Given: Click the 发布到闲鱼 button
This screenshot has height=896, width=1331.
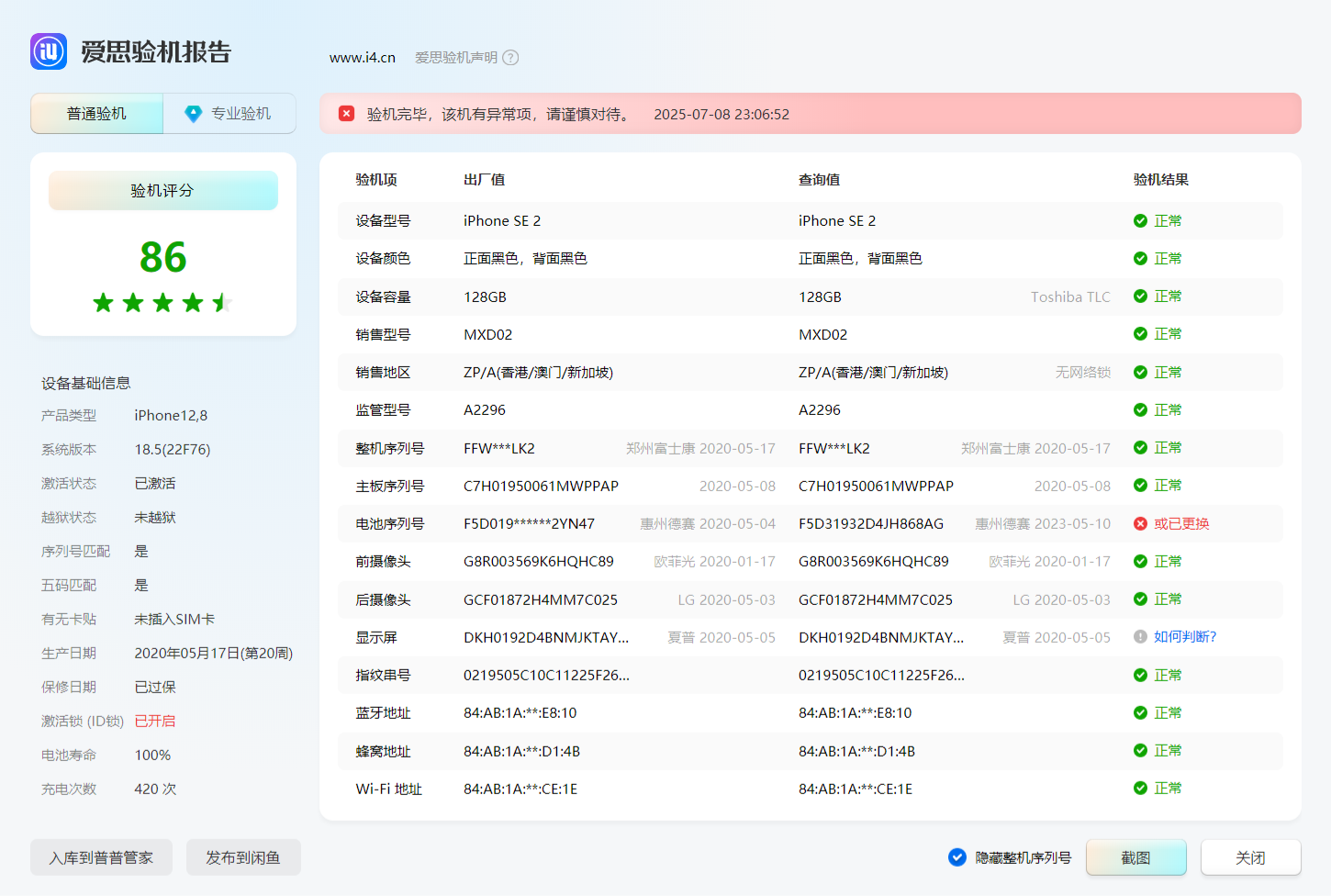Looking at the screenshot, I should pos(243,857).
